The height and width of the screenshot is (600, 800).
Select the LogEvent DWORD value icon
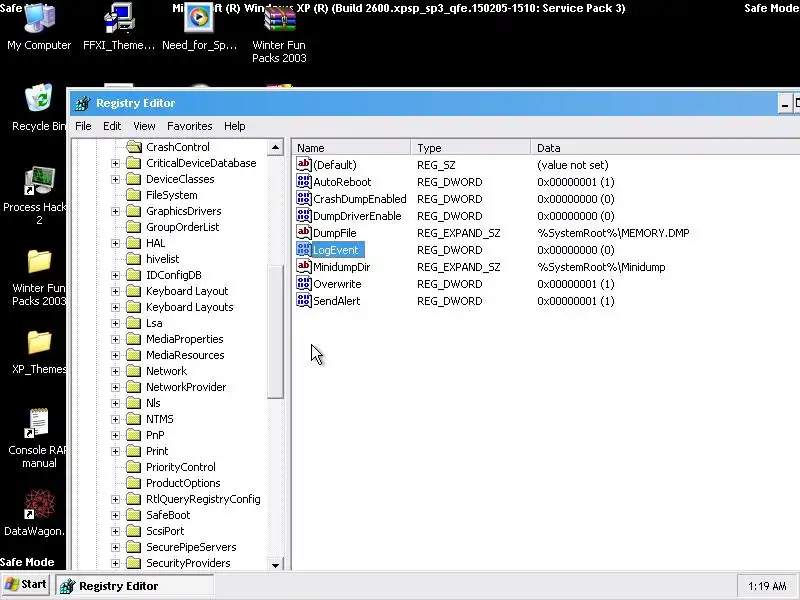(x=304, y=249)
